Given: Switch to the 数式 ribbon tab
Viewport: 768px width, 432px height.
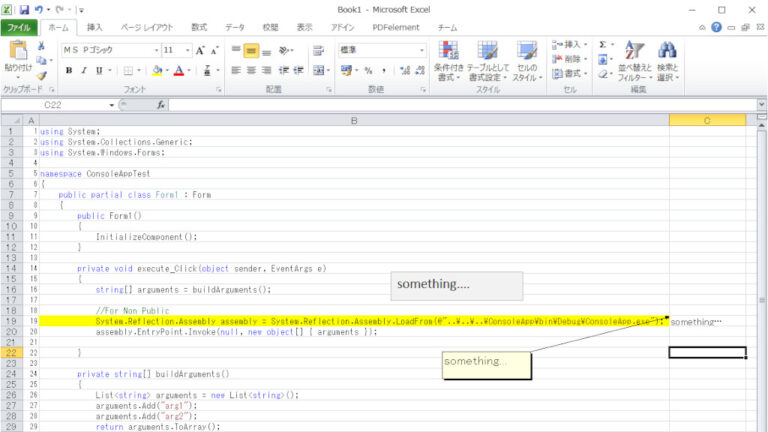Looking at the screenshot, I should [199, 28].
